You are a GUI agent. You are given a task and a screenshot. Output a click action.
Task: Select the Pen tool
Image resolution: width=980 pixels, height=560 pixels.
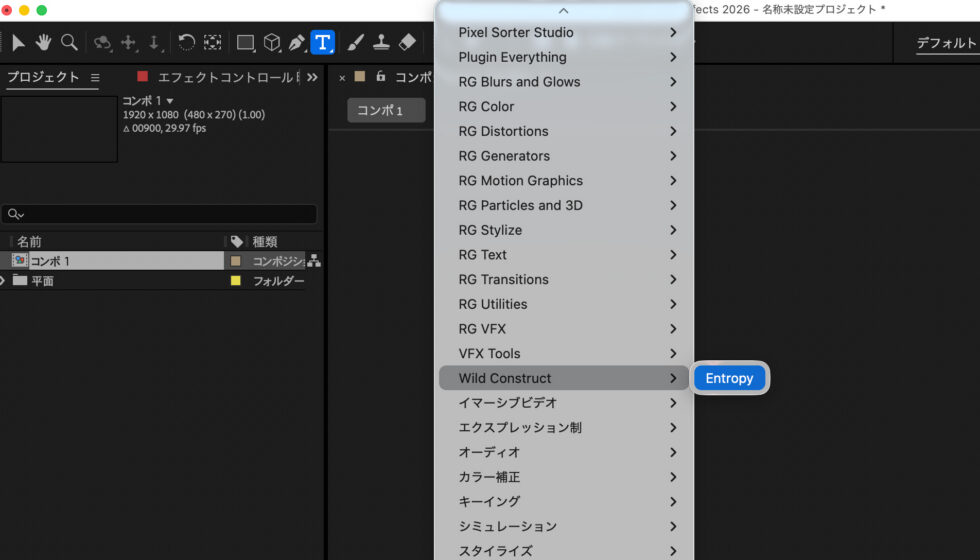coord(297,42)
